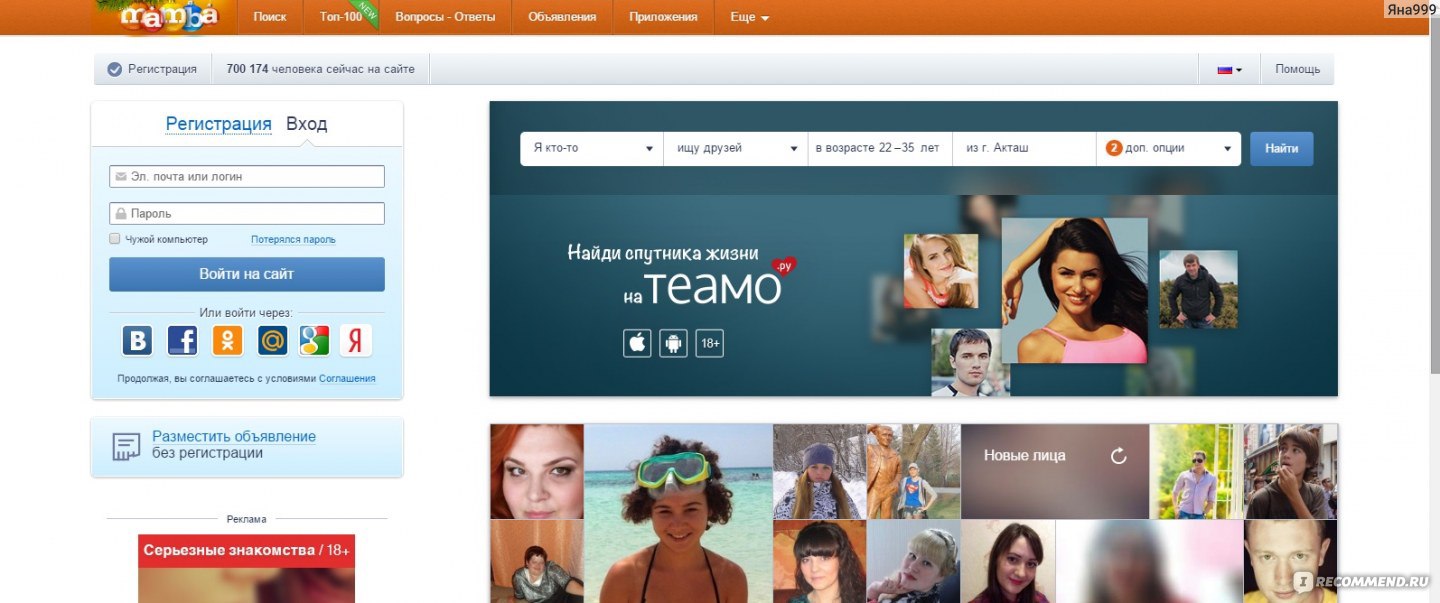
Task: Open Топ-100 in the top menu
Action: [340, 17]
